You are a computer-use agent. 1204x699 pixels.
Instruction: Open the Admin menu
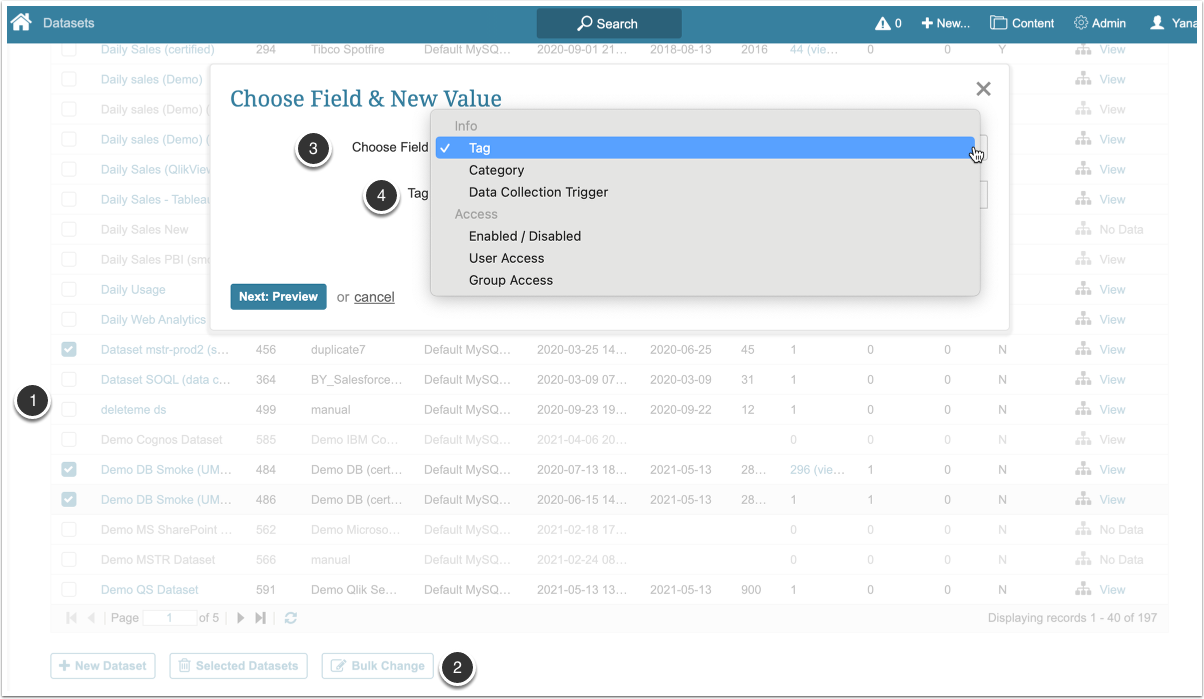pos(1100,23)
